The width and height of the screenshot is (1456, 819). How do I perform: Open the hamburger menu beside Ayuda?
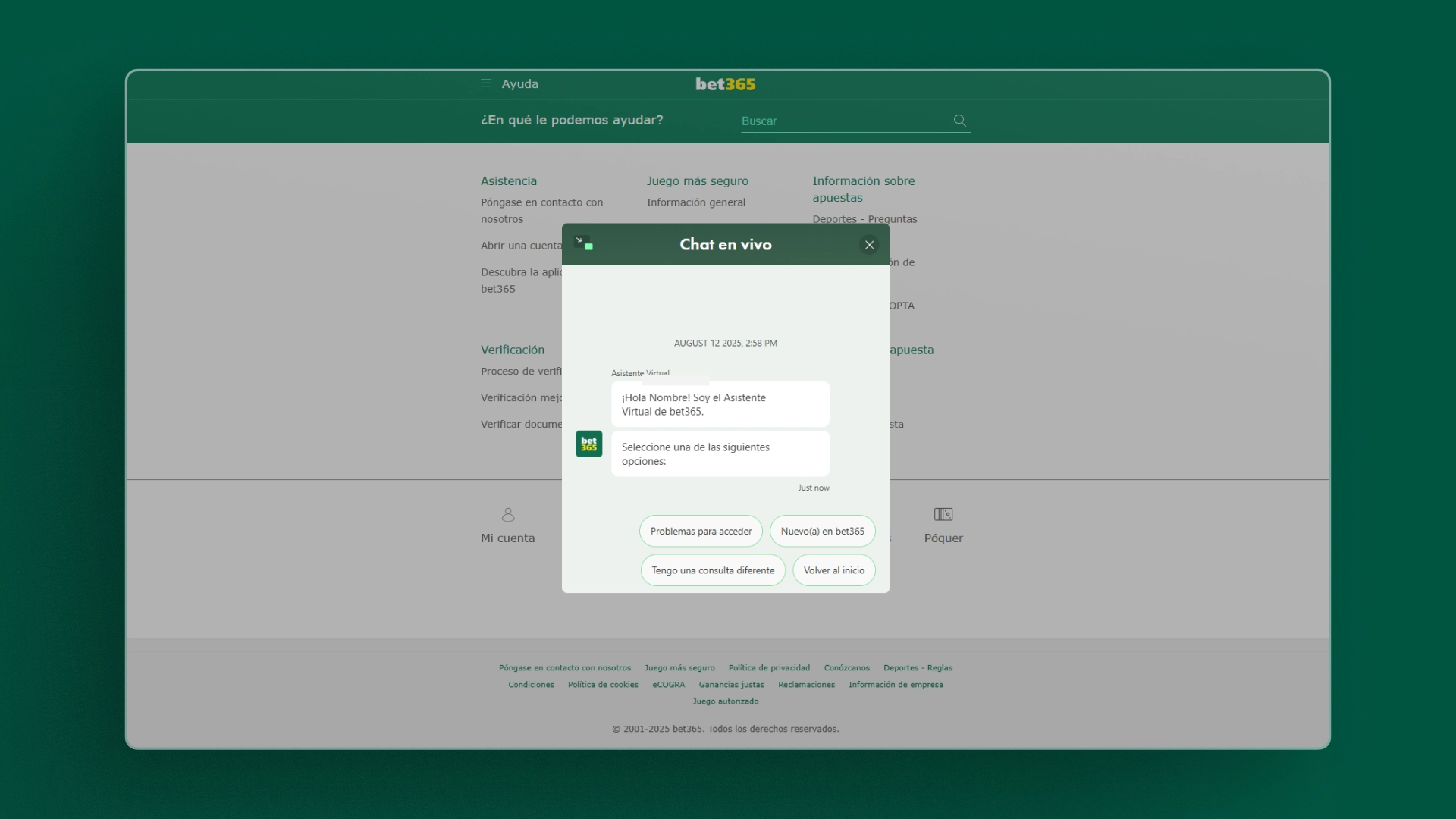coord(486,83)
